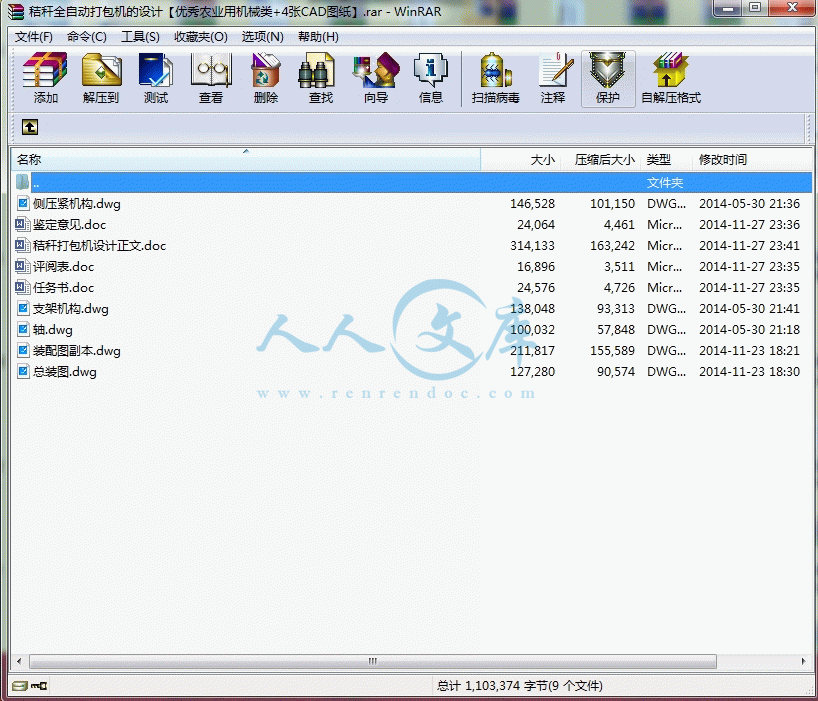Open the 工具(S) menu
Image resolution: width=818 pixels, height=701 pixels.
coord(140,37)
